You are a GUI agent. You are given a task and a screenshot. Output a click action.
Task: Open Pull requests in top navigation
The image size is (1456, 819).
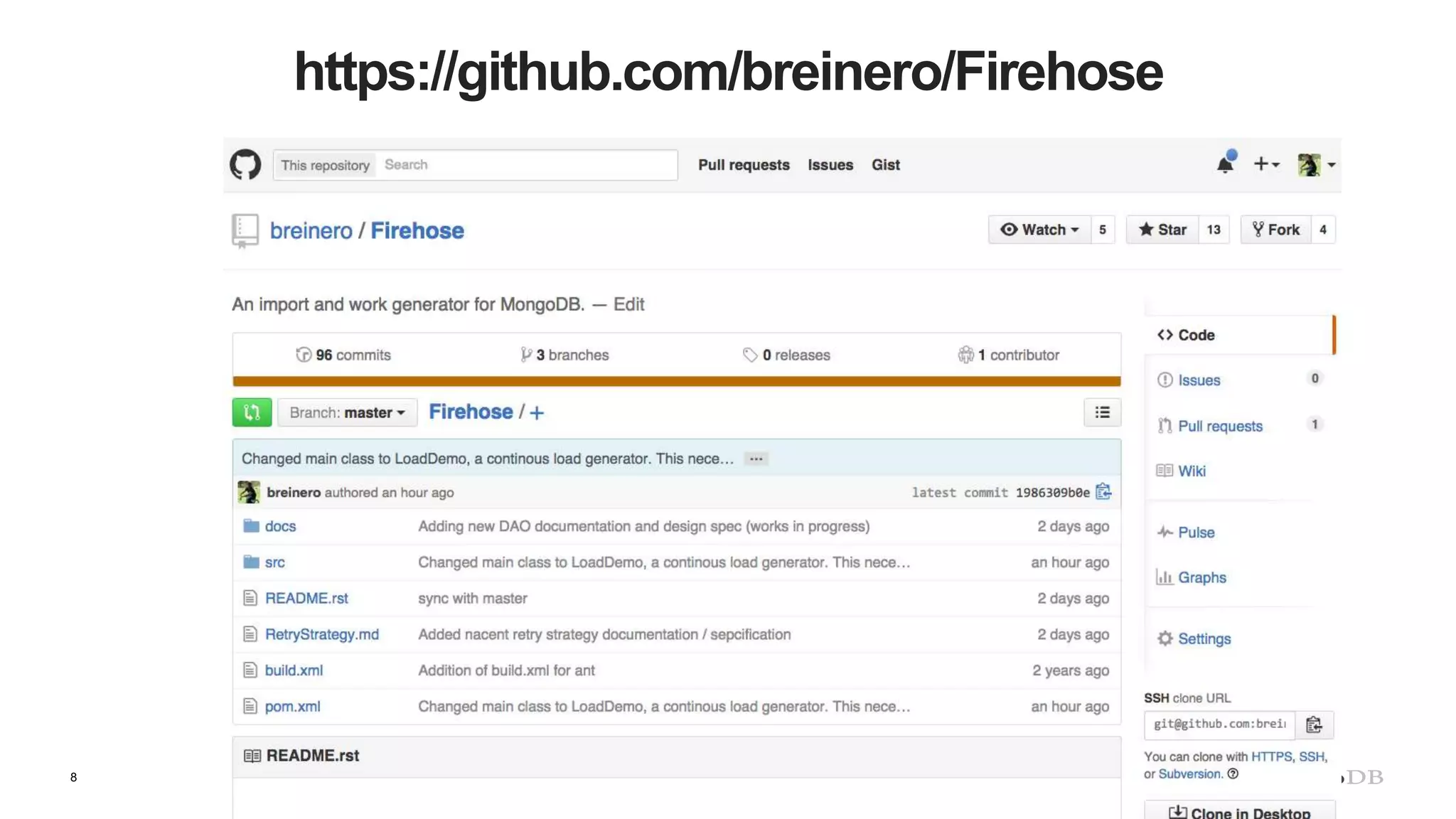click(744, 165)
